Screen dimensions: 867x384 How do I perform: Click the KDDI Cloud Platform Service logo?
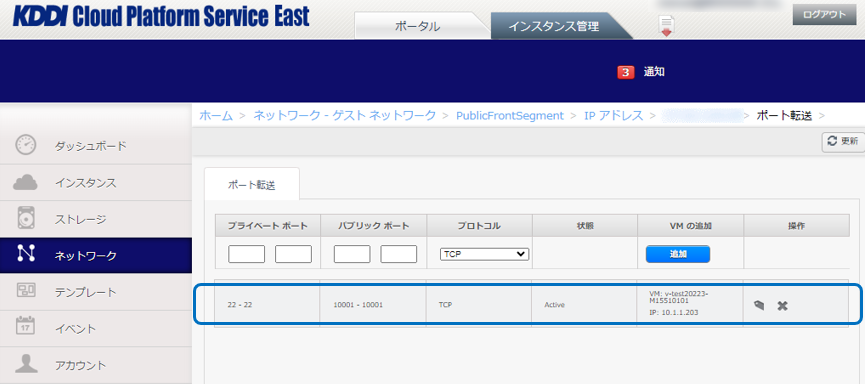click(161, 17)
